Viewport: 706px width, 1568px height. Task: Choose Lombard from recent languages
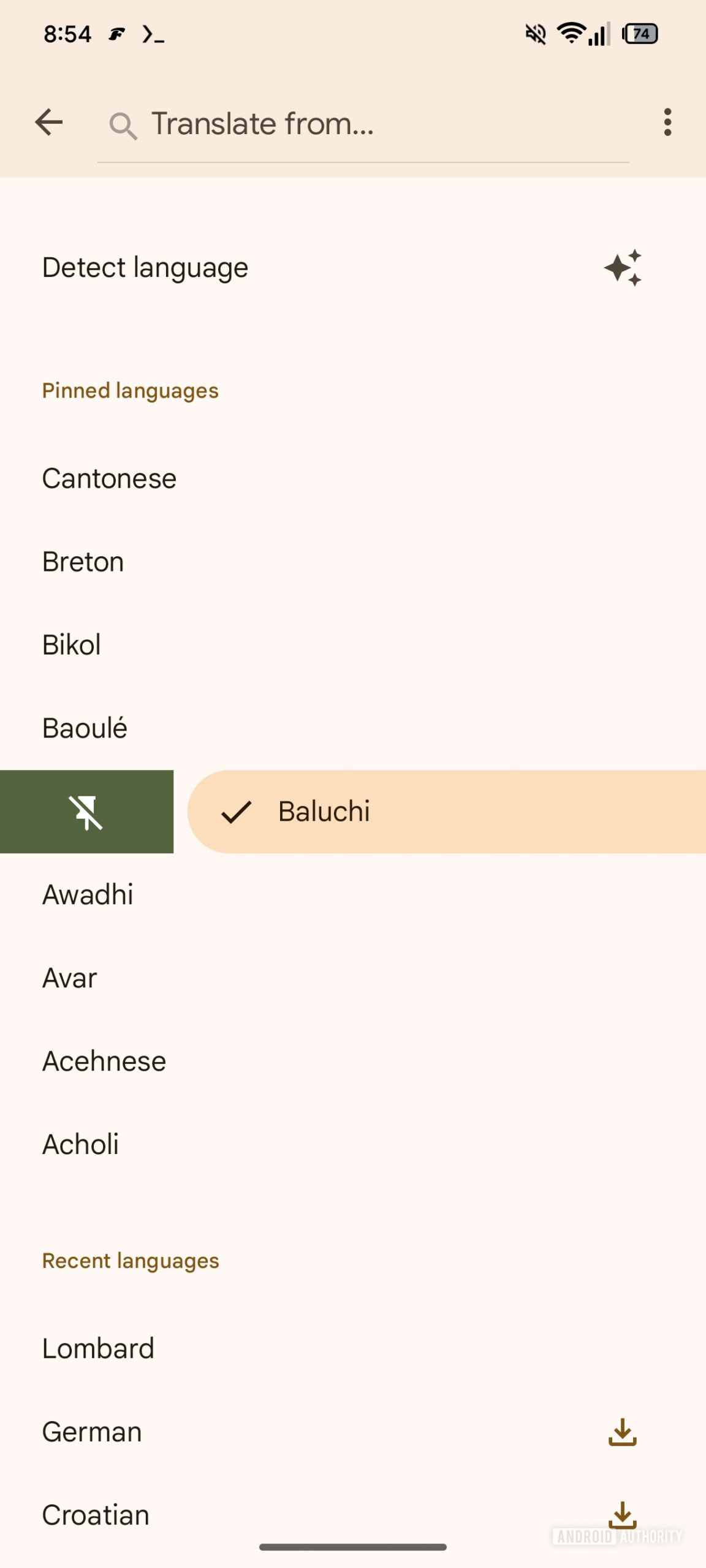(98, 1349)
